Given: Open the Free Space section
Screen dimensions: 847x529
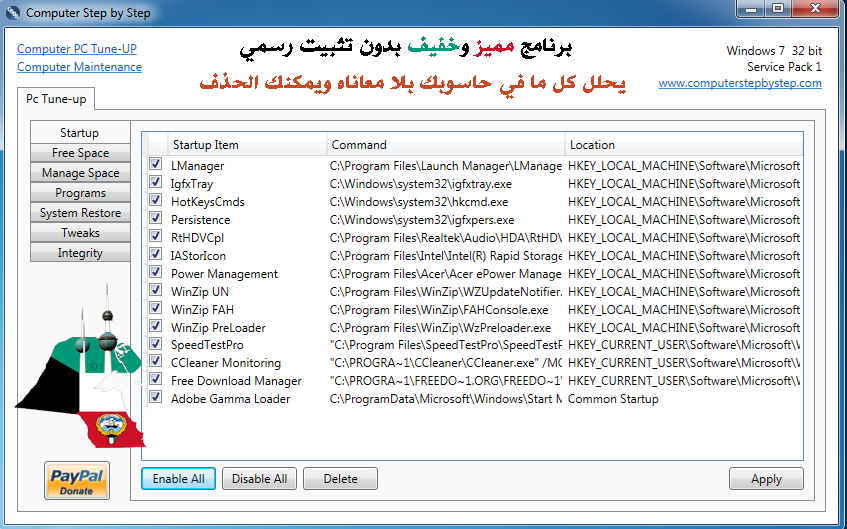Looking at the screenshot, I should (x=80, y=153).
